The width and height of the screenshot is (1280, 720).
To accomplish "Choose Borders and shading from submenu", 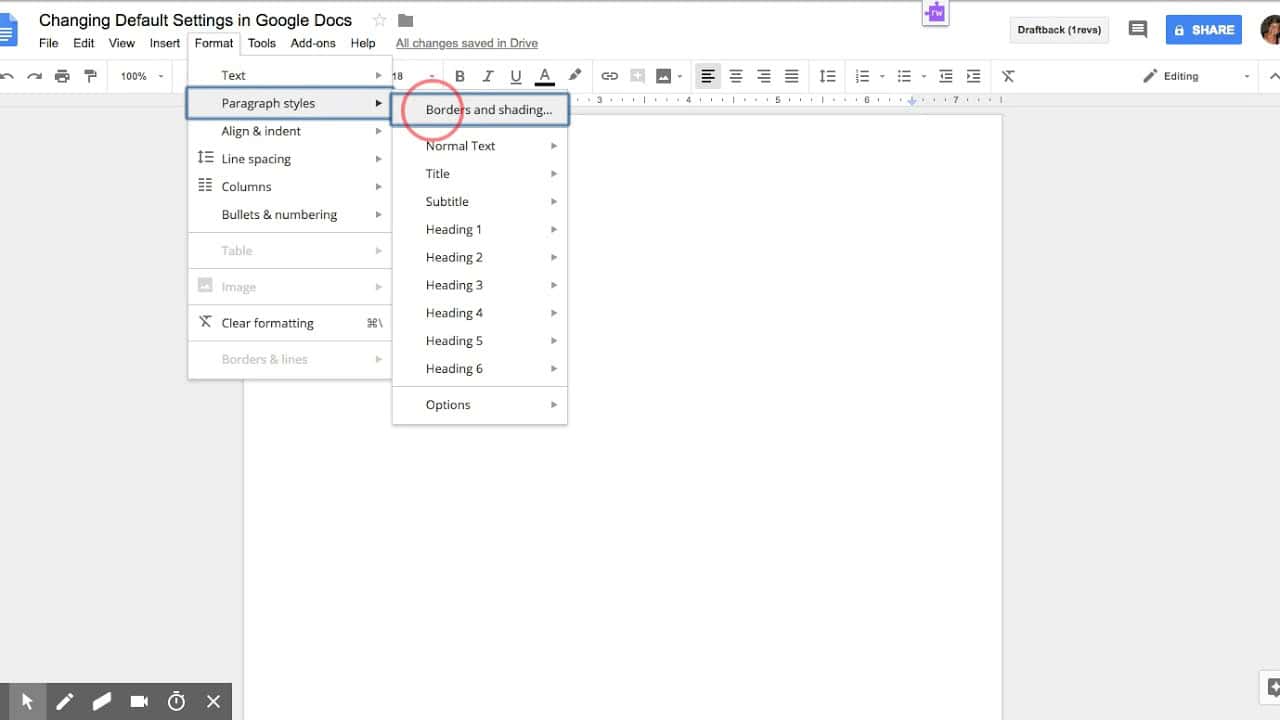I will pos(480,110).
